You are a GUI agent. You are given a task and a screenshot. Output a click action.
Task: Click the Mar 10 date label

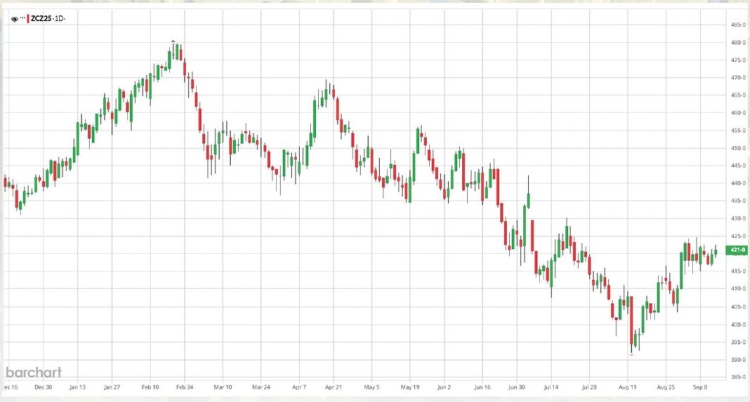[x=221, y=385]
